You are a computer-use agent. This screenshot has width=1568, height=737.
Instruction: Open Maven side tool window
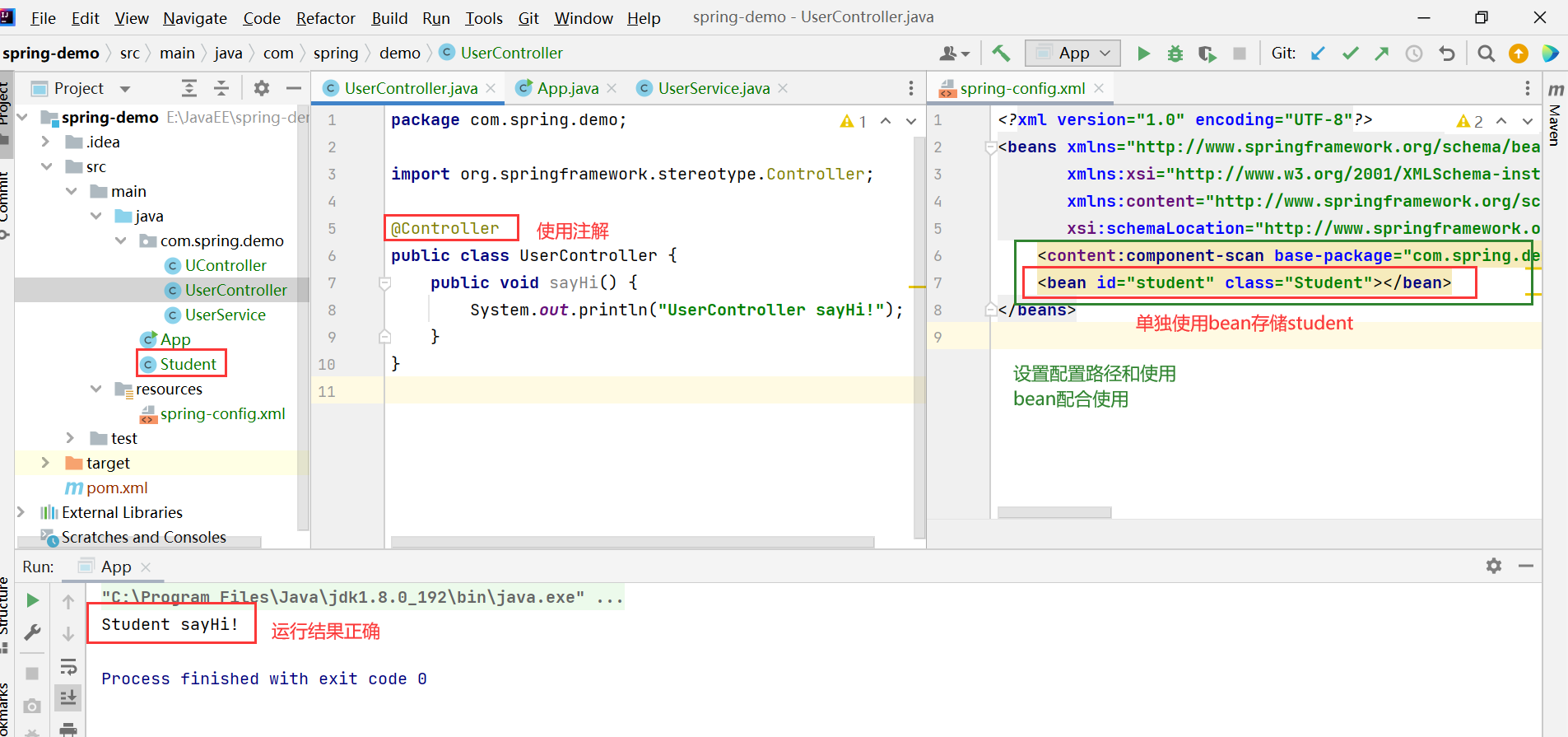[x=1555, y=114]
